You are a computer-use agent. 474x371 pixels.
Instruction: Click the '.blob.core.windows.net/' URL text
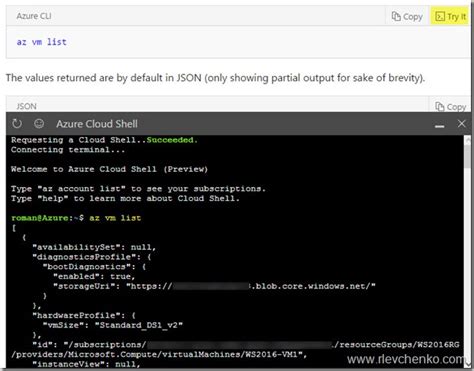313,286
